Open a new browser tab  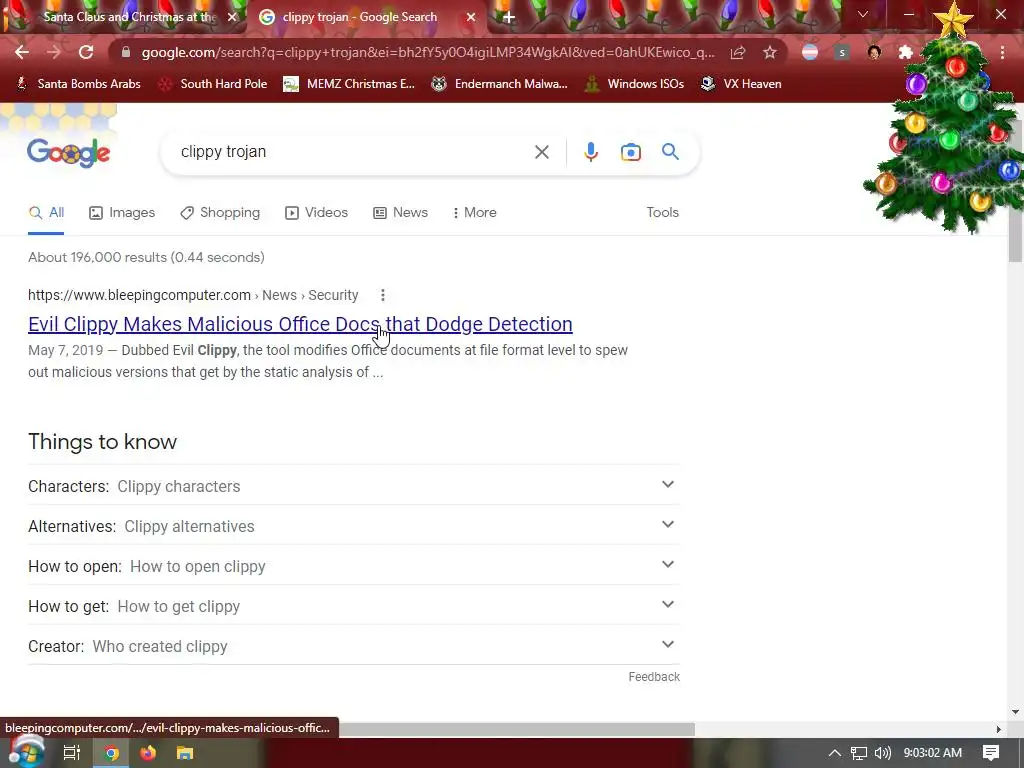pyautogui.click(x=509, y=18)
